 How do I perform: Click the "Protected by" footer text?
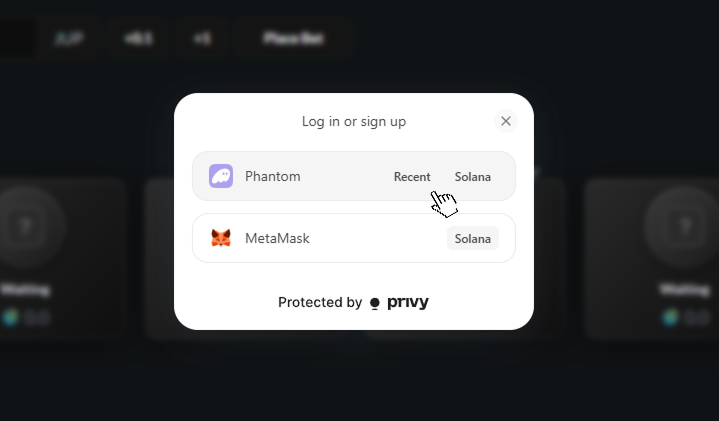point(320,302)
